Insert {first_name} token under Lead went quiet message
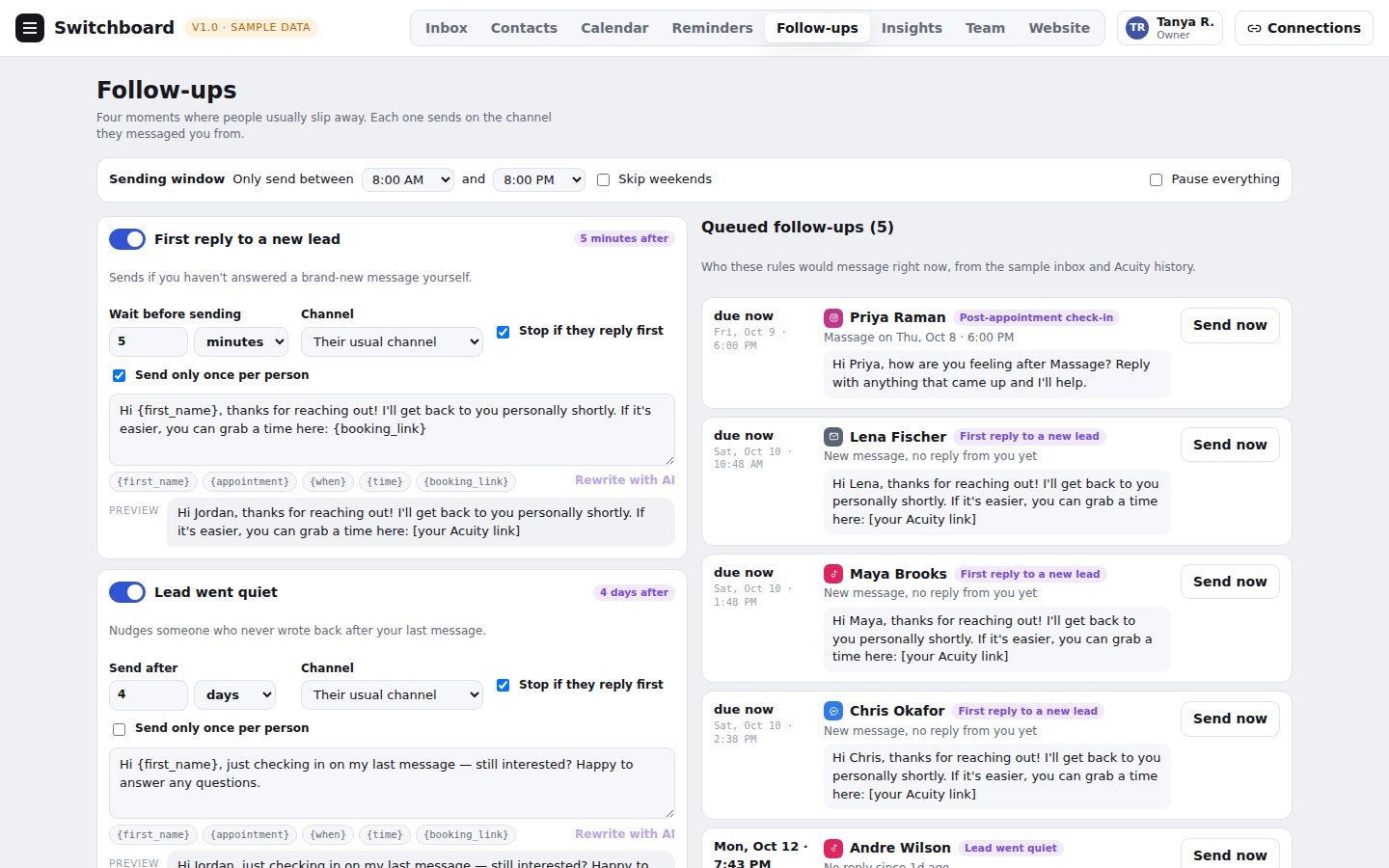The height and width of the screenshot is (868, 1389). click(x=153, y=835)
